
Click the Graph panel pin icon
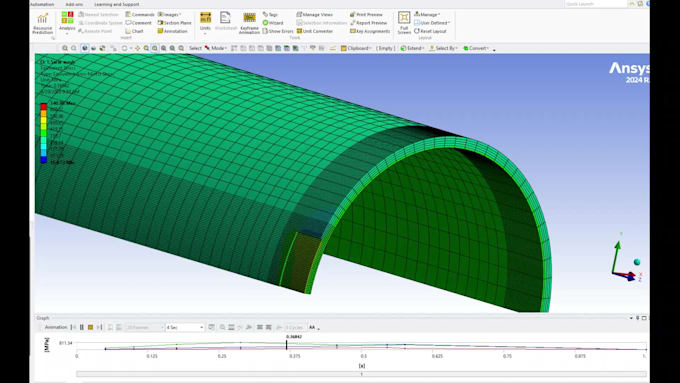point(638,318)
